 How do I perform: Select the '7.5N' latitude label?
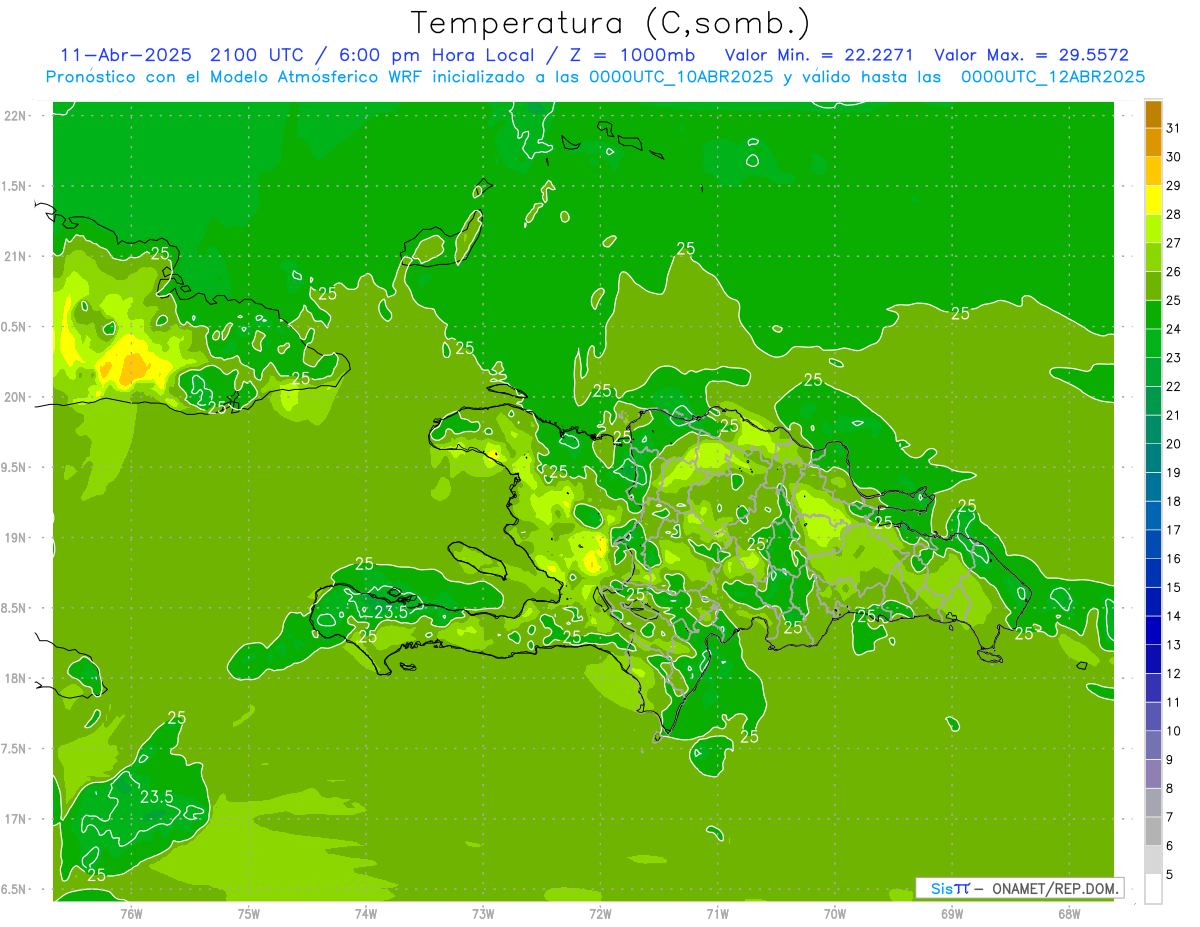tap(15, 749)
